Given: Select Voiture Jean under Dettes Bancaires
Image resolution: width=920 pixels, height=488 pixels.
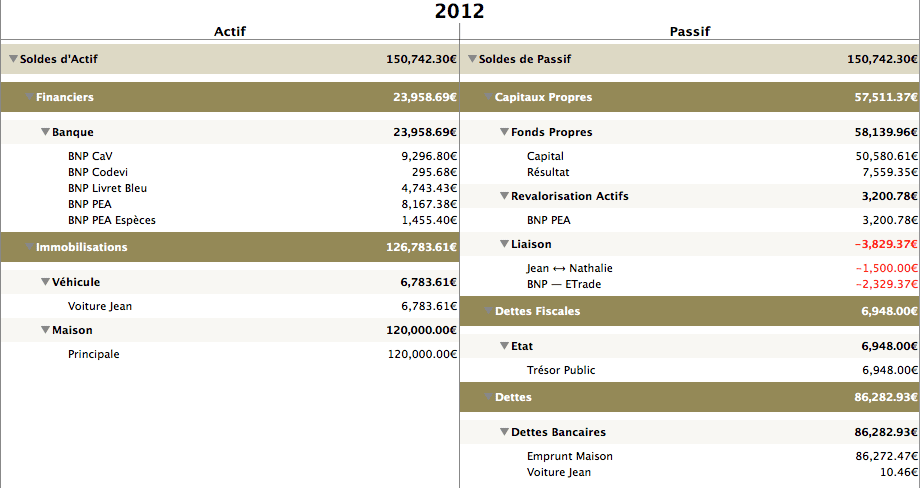Looking at the screenshot, I should (690, 472).
